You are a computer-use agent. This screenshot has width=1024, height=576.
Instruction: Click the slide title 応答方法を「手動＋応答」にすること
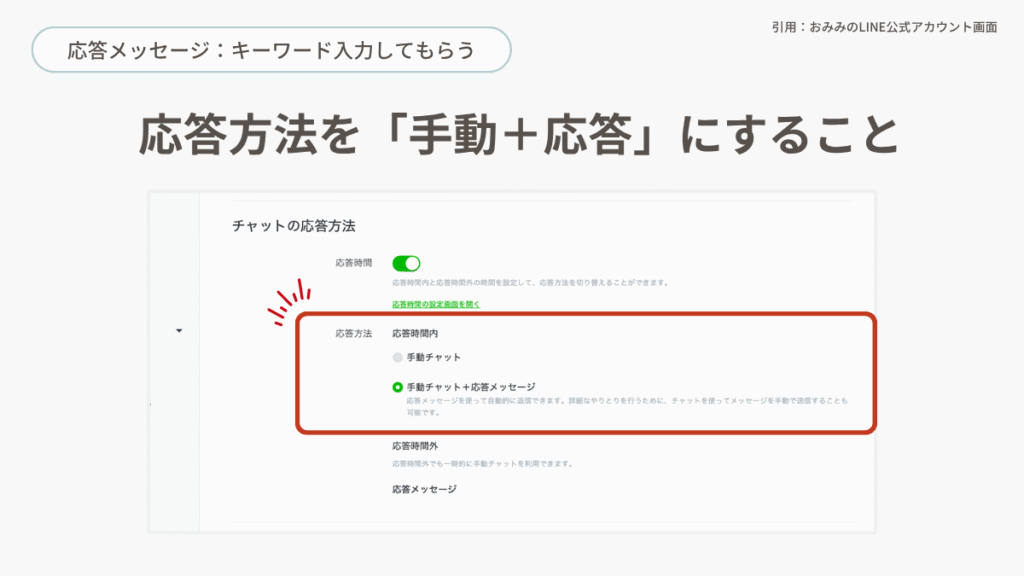coord(511,136)
